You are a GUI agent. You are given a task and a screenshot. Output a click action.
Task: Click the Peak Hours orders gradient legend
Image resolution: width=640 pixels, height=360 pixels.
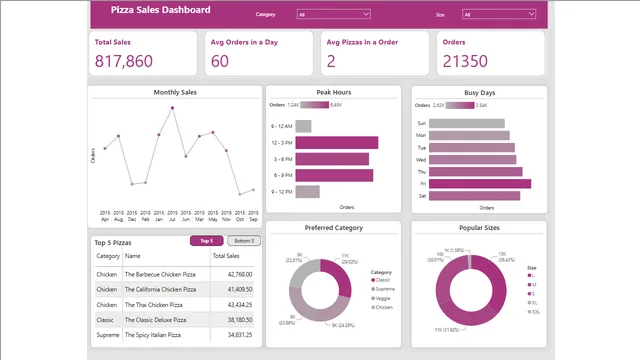[x=314, y=105]
